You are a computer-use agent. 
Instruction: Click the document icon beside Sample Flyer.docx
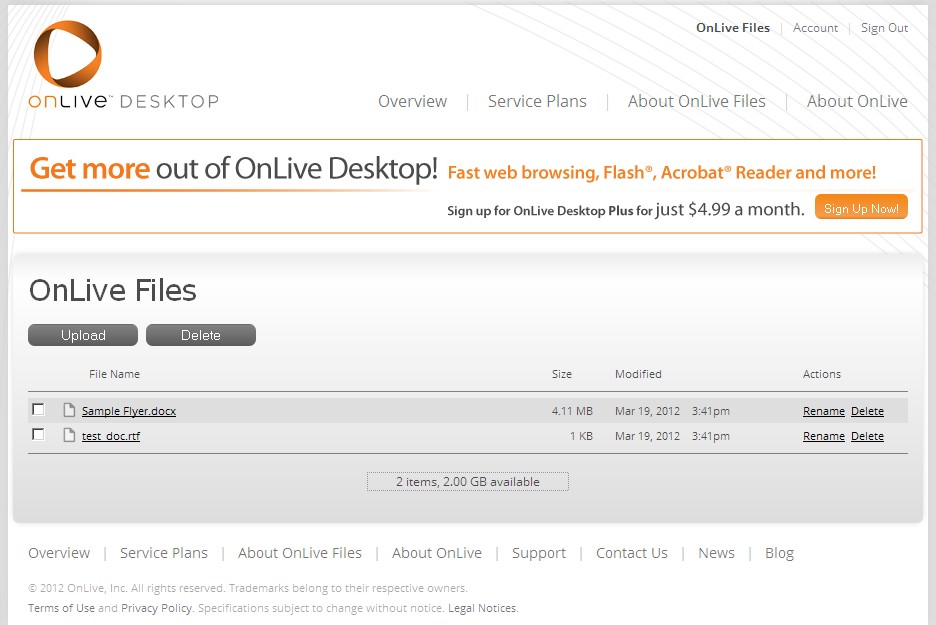point(69,410)
